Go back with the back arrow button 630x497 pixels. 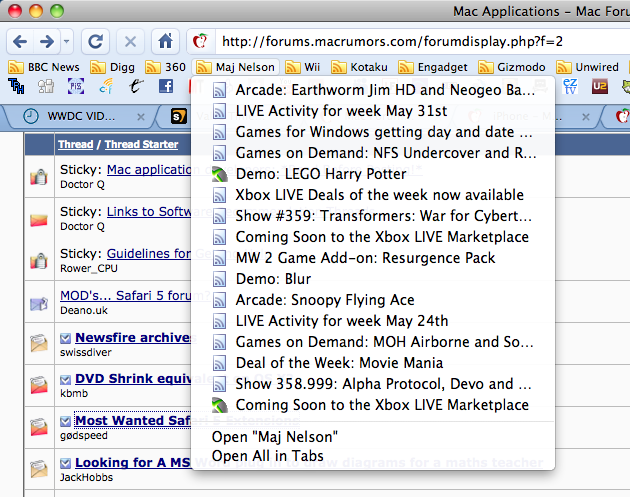pyautogui.click(x=20, y=41)
